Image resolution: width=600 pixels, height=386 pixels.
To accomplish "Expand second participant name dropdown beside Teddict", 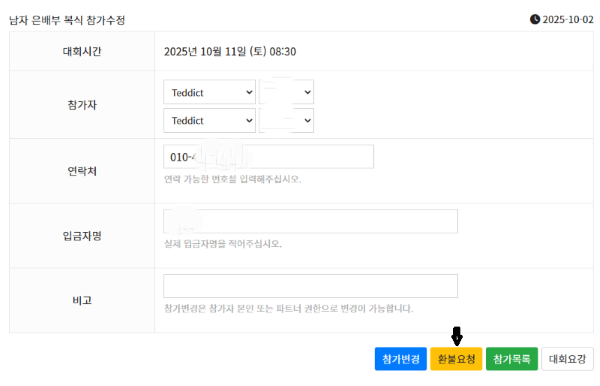I will [x=286, y=121].
